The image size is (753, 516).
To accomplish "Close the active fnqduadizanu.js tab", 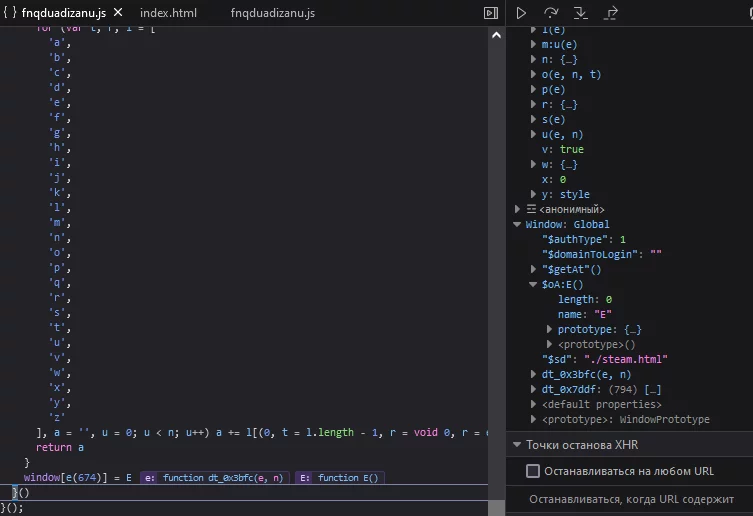I will (117, 14).
